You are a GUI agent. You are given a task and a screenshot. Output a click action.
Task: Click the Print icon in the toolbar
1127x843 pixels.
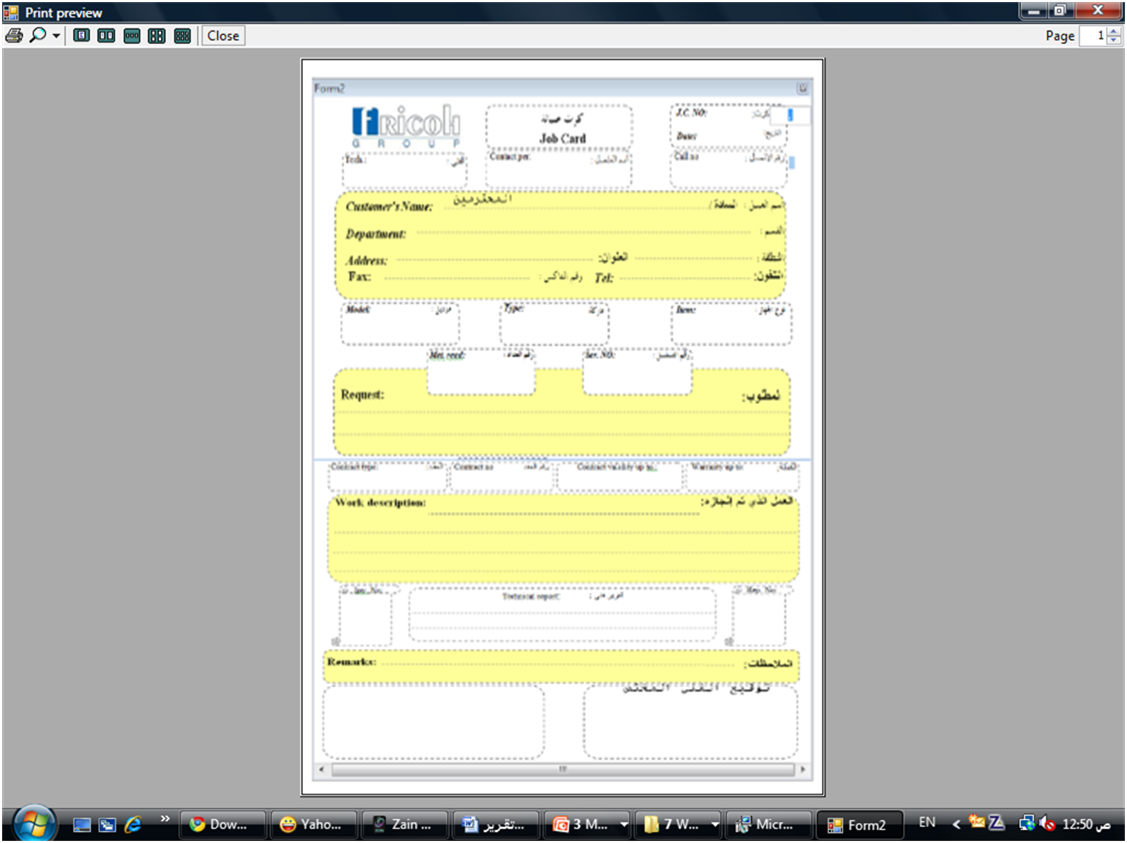tap(14, 36)
